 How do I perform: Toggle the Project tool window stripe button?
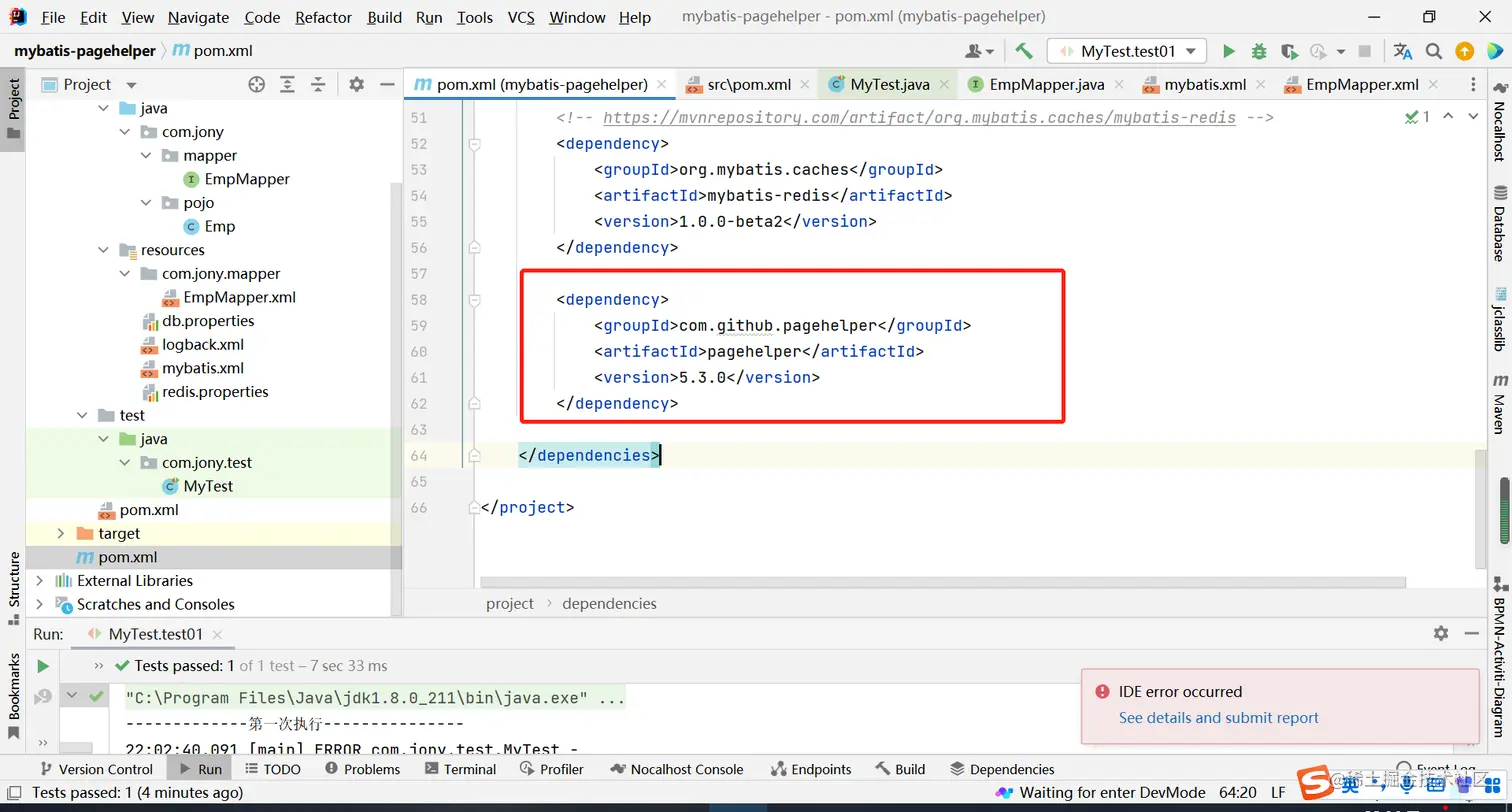(13, 108)
